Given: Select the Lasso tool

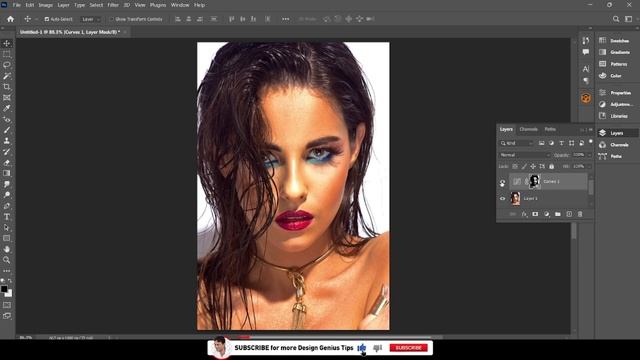Looking at the screenshot, I should pyautogui.click(x=7, y=65).
